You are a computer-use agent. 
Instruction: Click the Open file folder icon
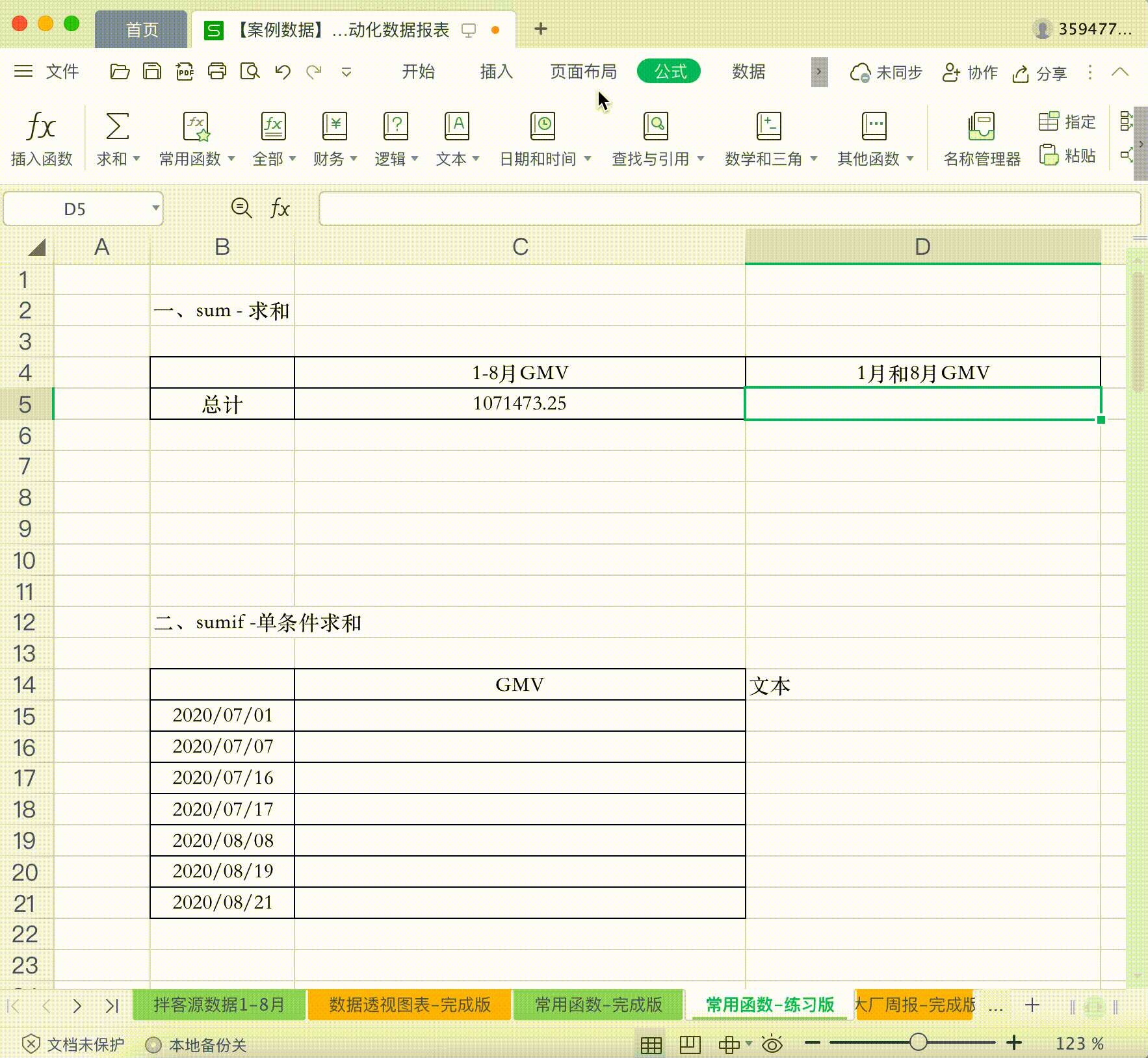pyautogui.click(x=120, y=71)
